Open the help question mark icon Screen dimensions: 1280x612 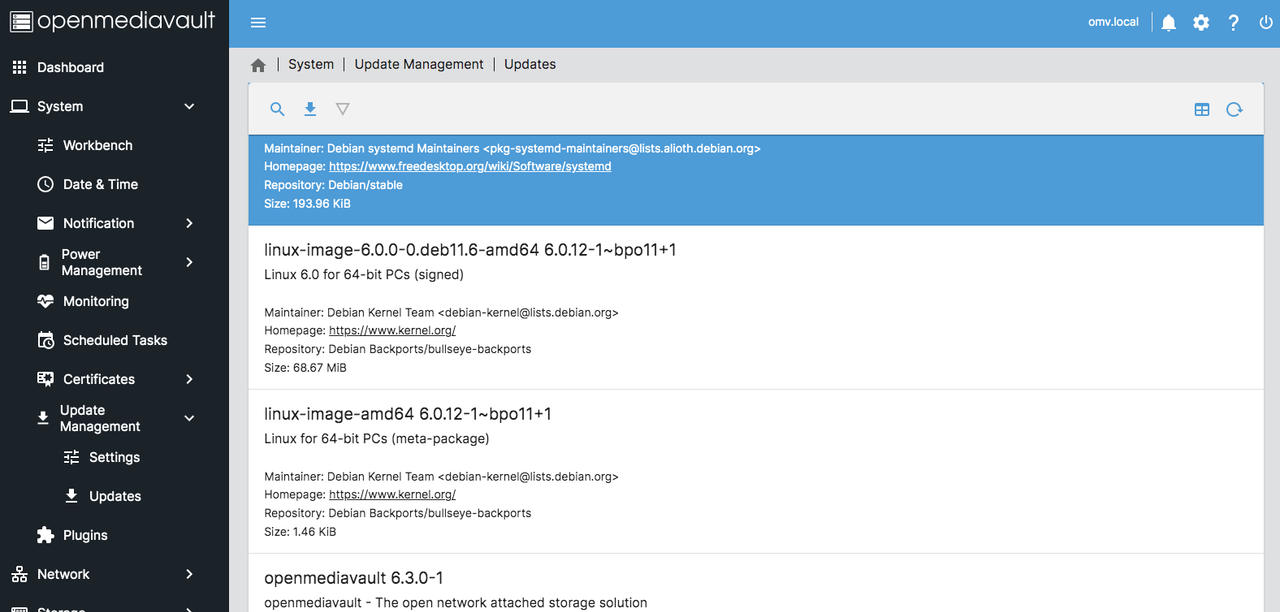point(1234,22)
